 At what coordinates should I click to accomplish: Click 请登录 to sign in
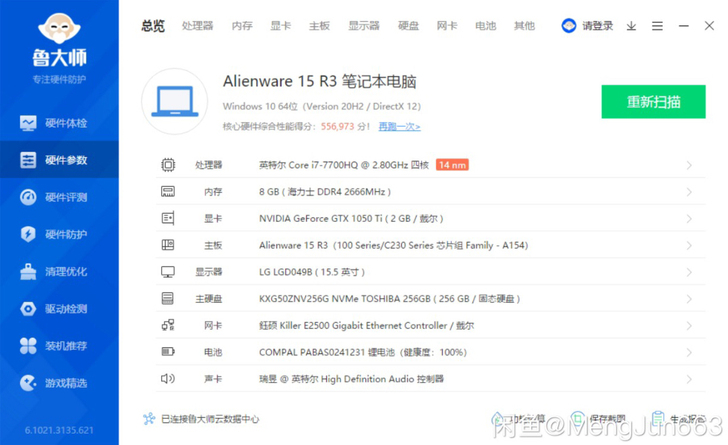click(598, 26)
